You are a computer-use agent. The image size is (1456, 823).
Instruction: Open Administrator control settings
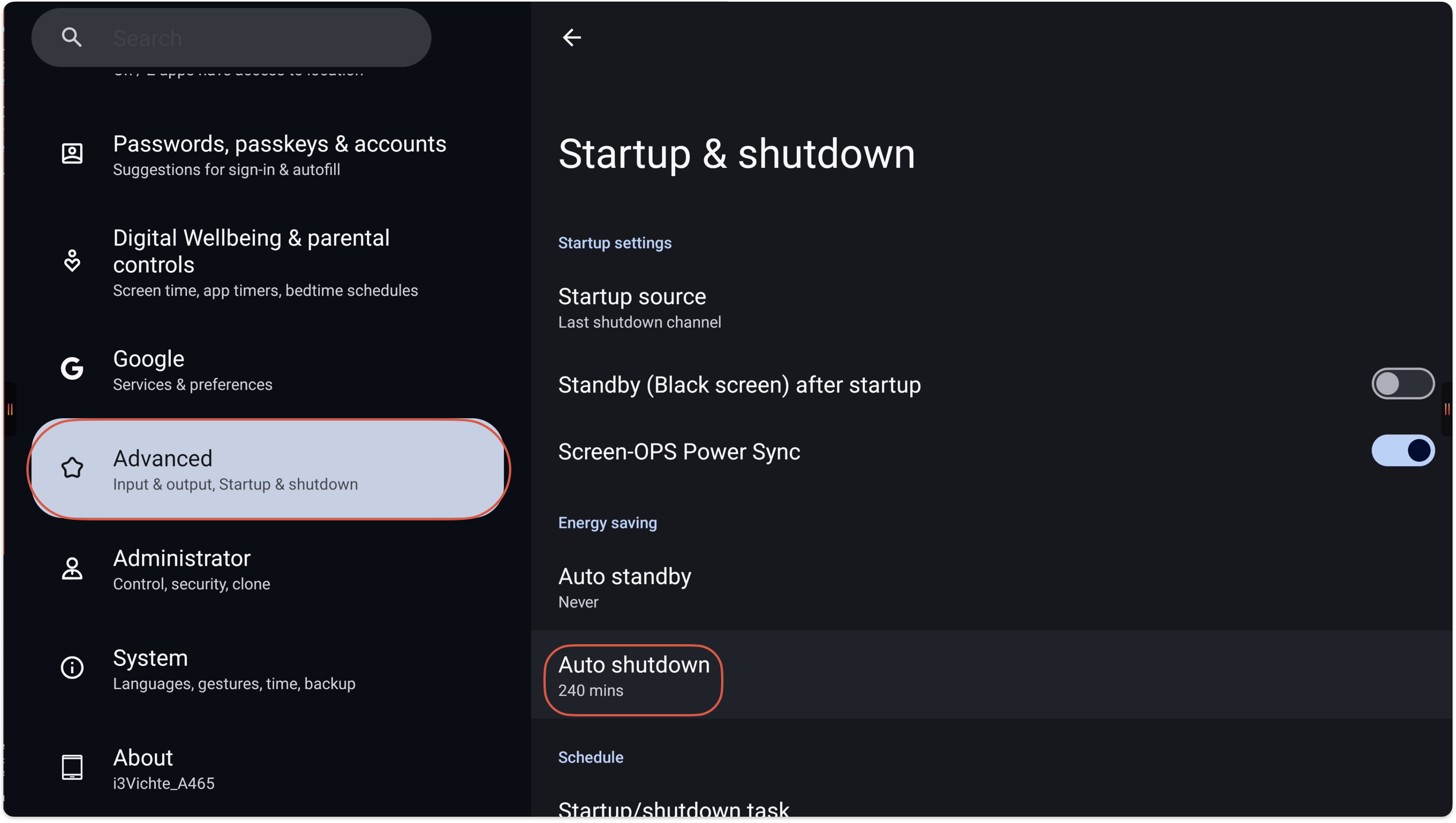click(x=191, y=569)
